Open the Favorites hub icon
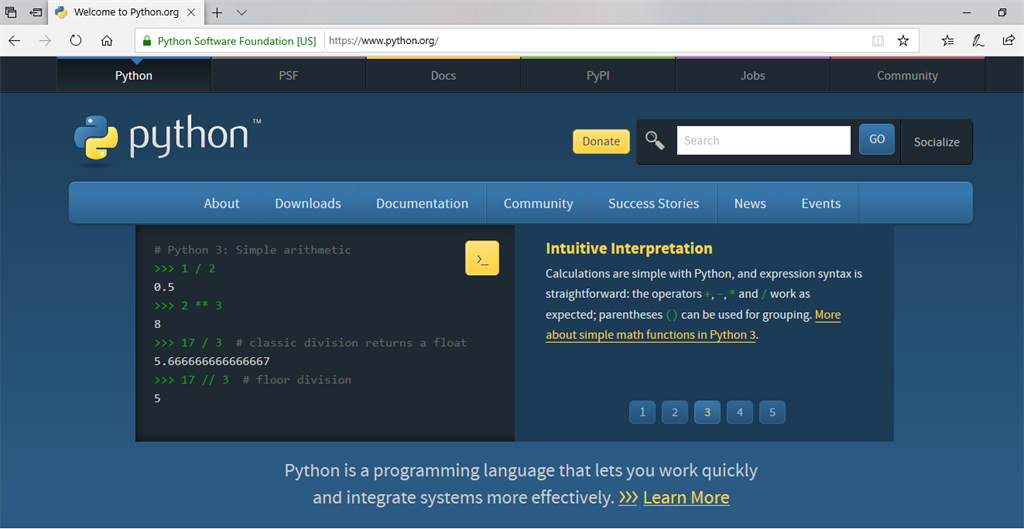The image size is (1024, 529). [x=948, y=40]
